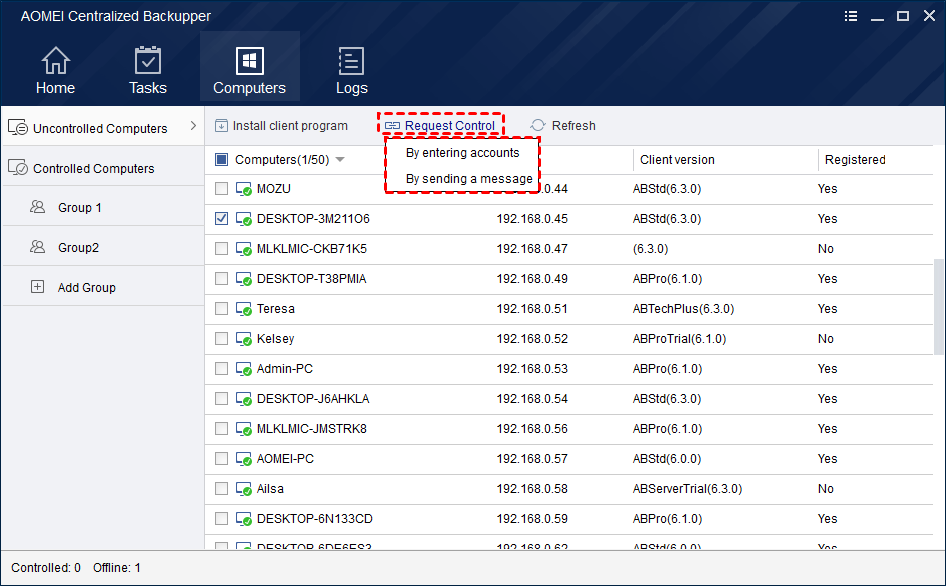Check the DESKTOP-J6AHKLA checkbox
Image resolution: width=946 pixels, height=586 pixels.
click(221, 398)
